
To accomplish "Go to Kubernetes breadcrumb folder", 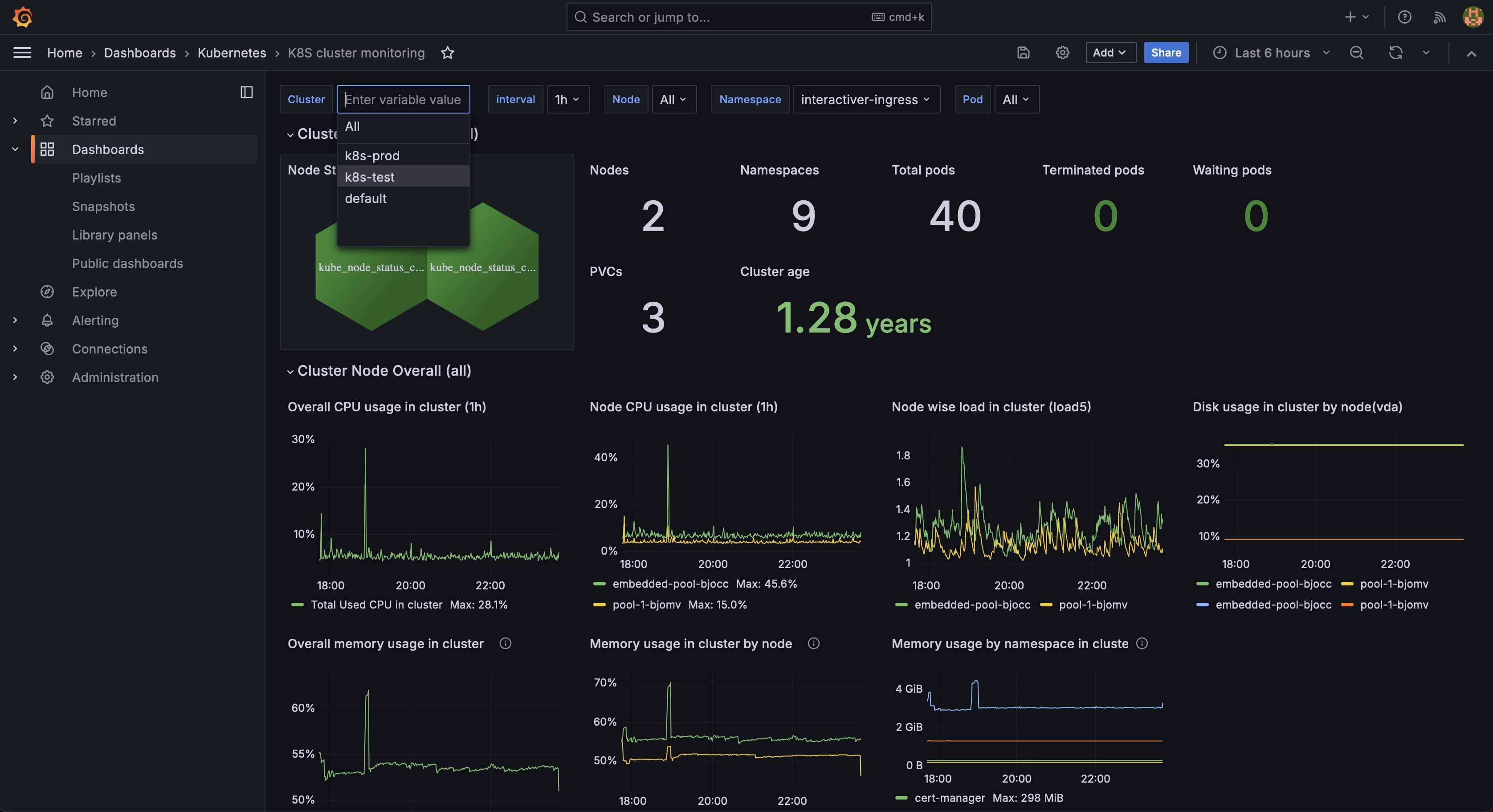I will (x=232, y=53).
